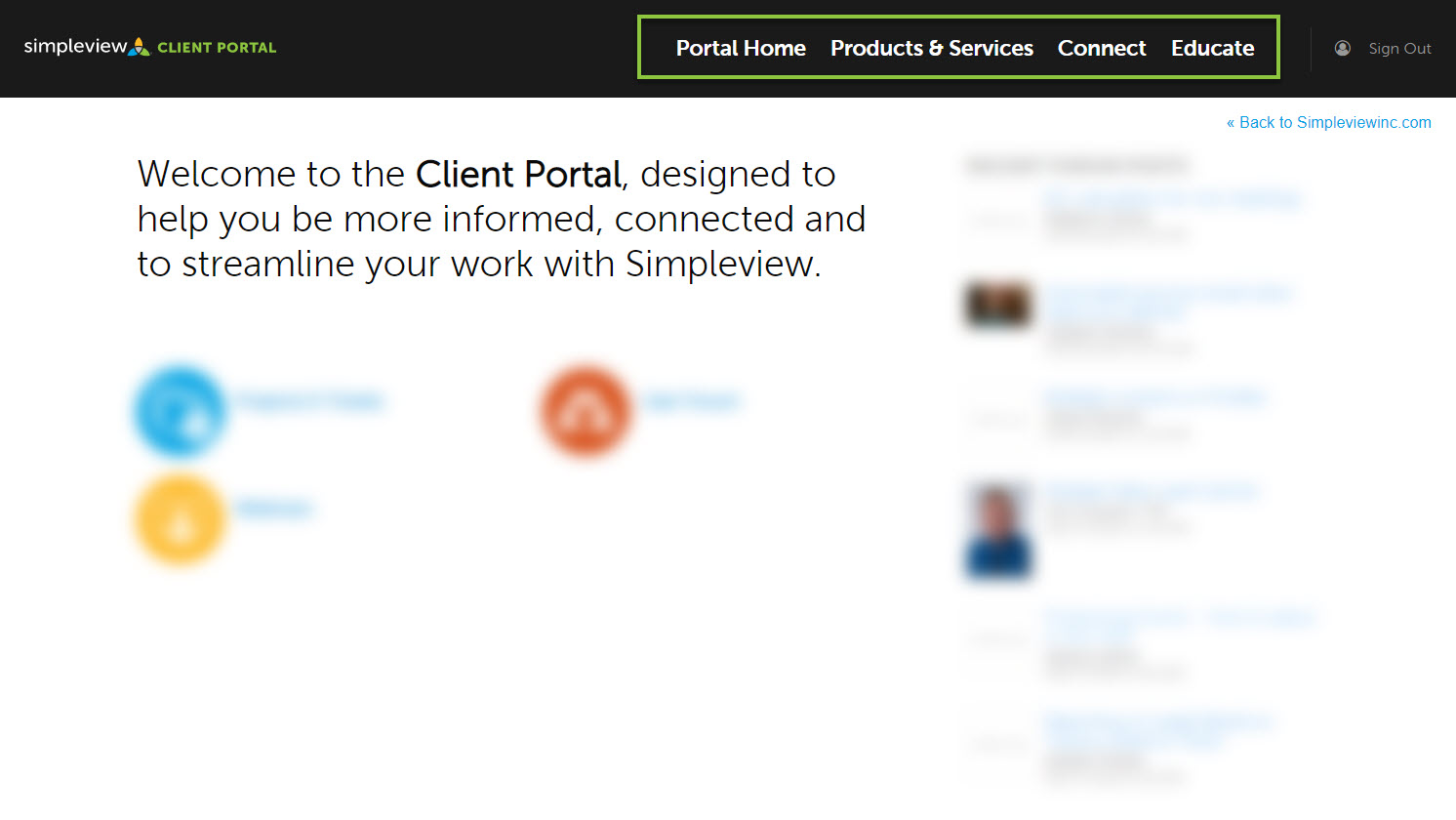1456x820 pixels.
Task: Click the user profile icon beside Sign Out
Action: [x=1343, y=48]
